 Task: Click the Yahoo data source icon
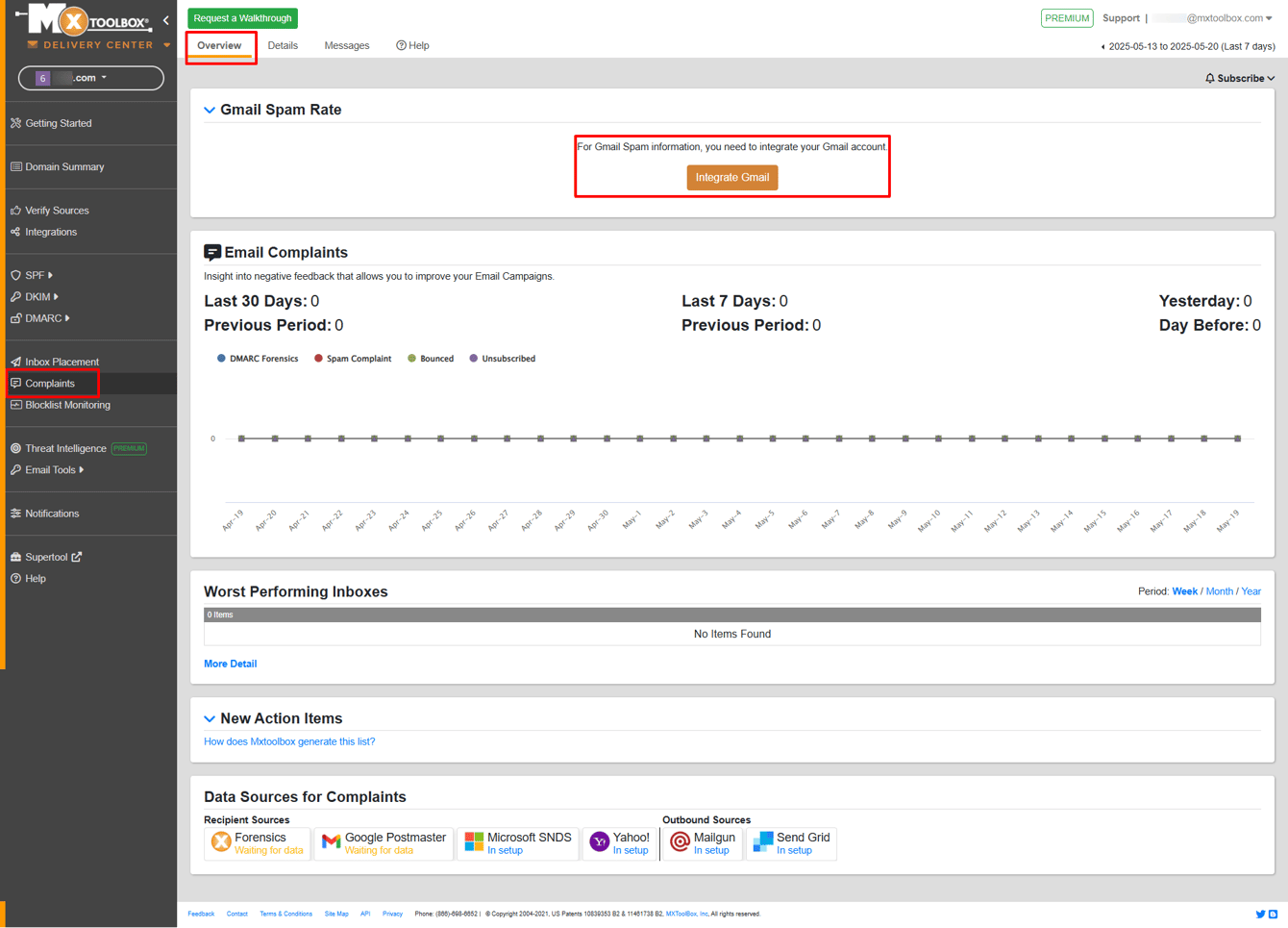pos(599,842)
